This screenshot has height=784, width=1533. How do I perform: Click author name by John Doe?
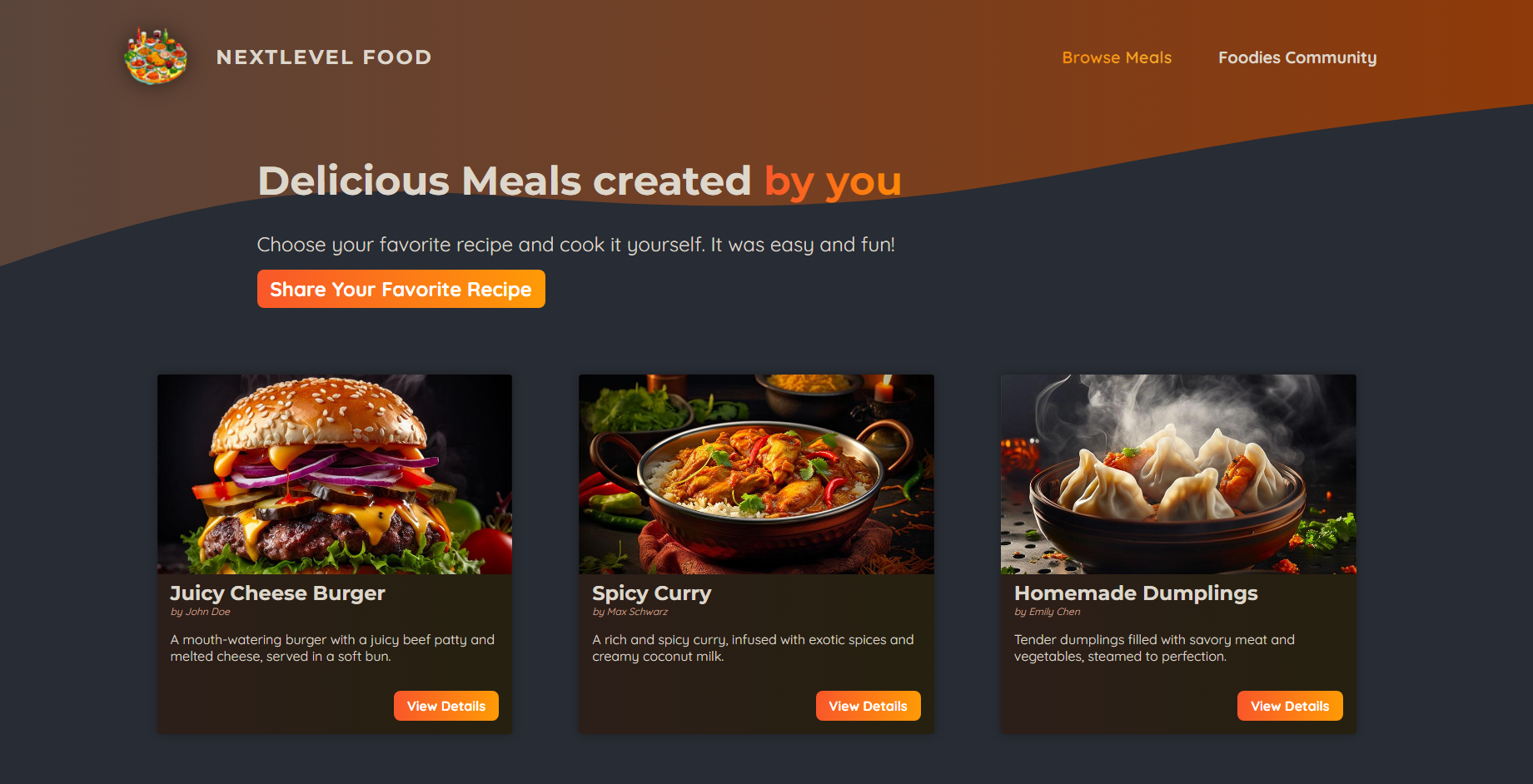(201, 612)
